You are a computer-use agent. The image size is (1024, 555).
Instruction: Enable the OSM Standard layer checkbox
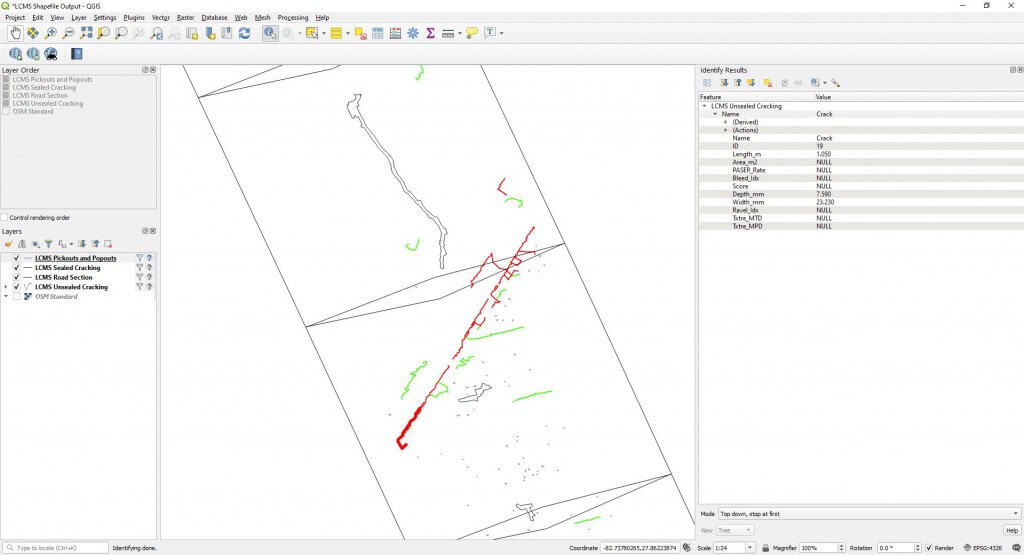click(x=16, y=296)
